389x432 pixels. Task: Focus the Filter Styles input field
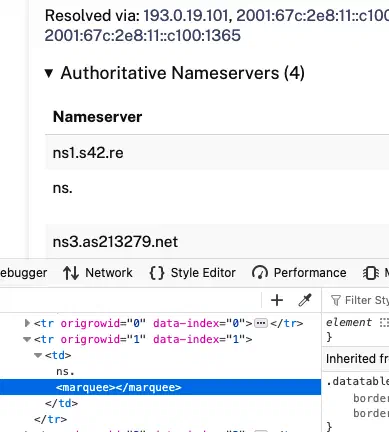click(367, 300)
